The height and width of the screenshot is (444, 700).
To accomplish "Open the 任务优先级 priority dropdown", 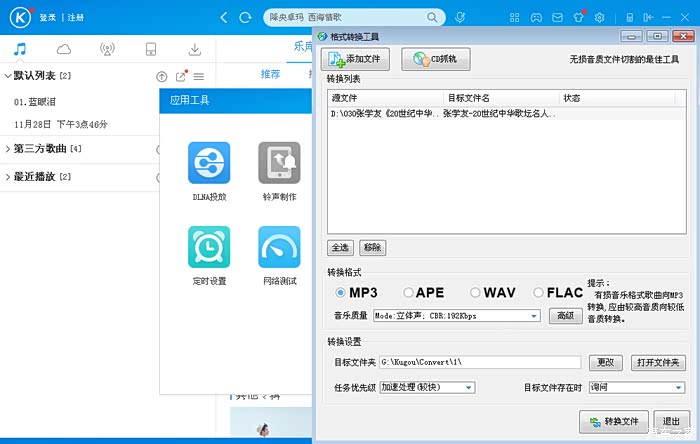I will tap(469, 387).
